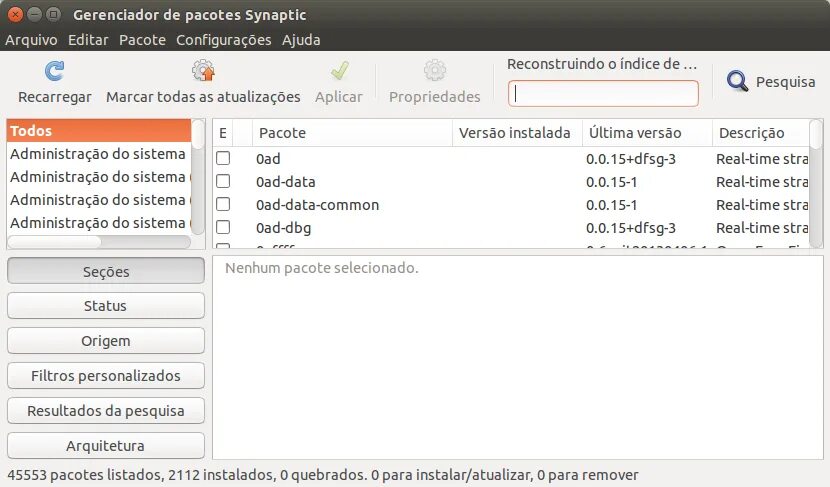830x487 pixels.
Task: Click version 0.0.15-1 of 0ad-data
Action: (611, 182)
